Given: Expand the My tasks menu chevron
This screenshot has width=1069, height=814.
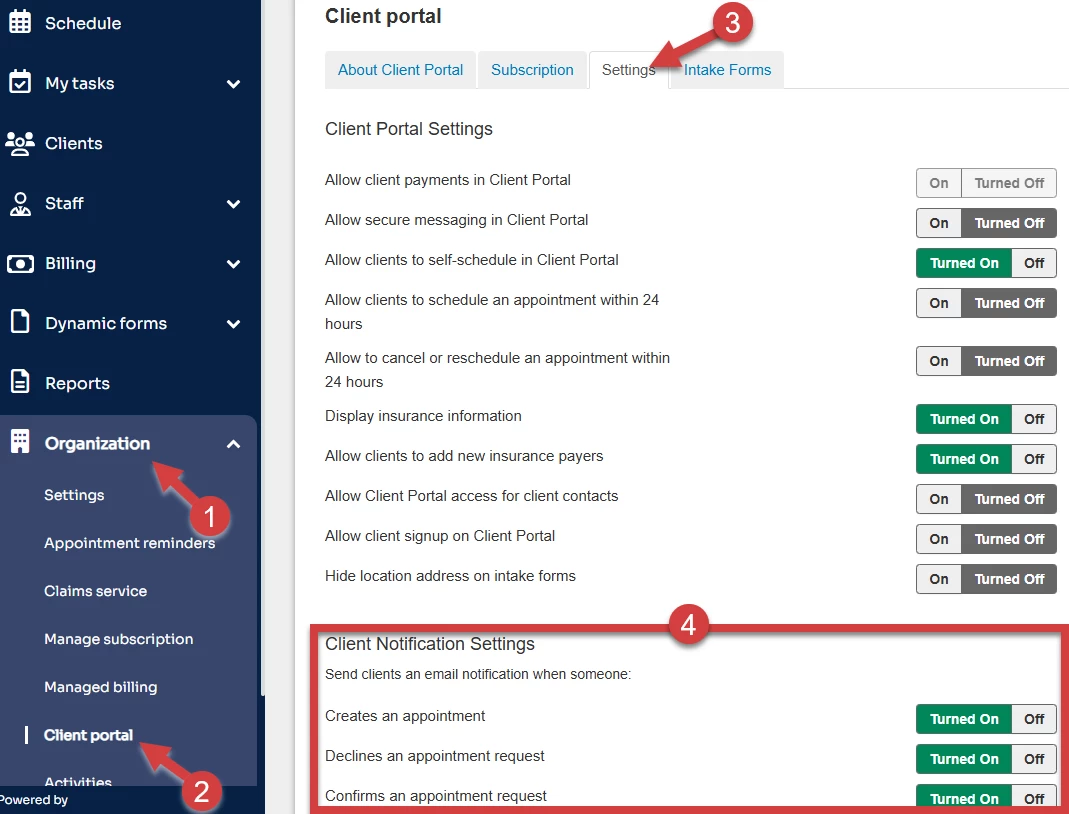Looking at the screenshot, I should pos(233,84).
